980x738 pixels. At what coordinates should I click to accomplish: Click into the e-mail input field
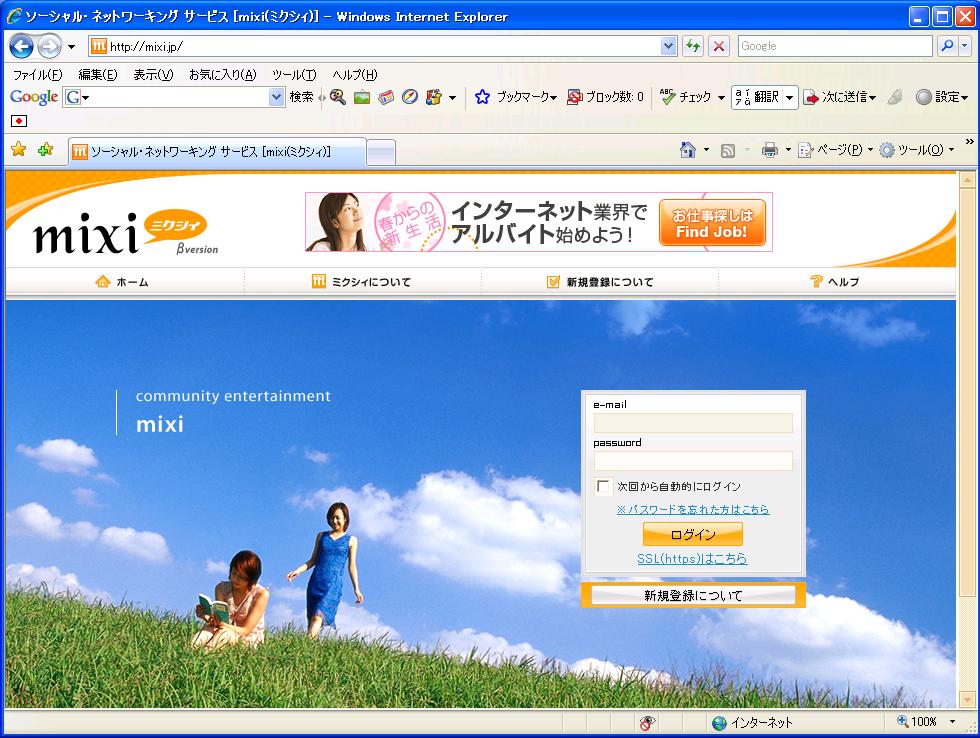(692, 423)
